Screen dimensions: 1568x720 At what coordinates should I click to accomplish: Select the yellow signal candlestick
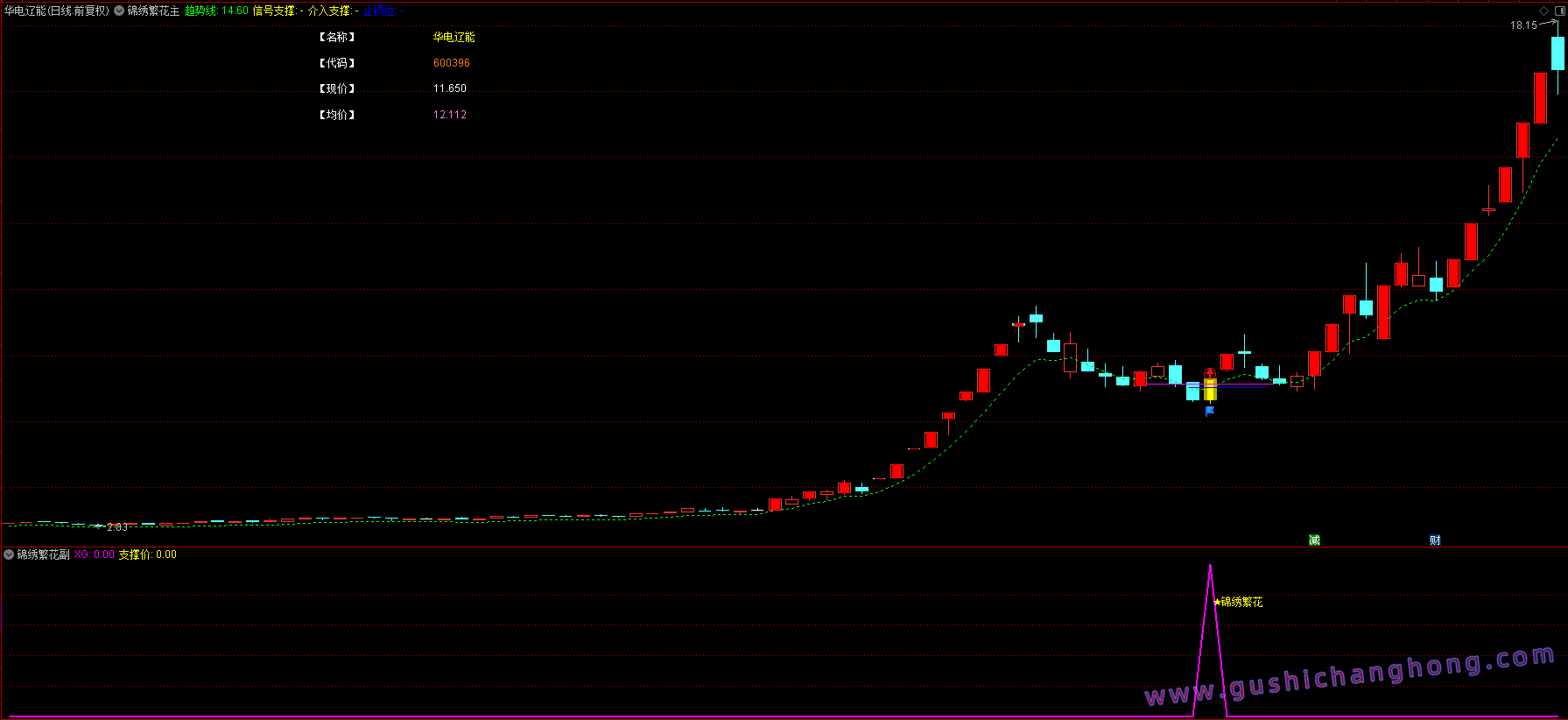(1210, 390)
